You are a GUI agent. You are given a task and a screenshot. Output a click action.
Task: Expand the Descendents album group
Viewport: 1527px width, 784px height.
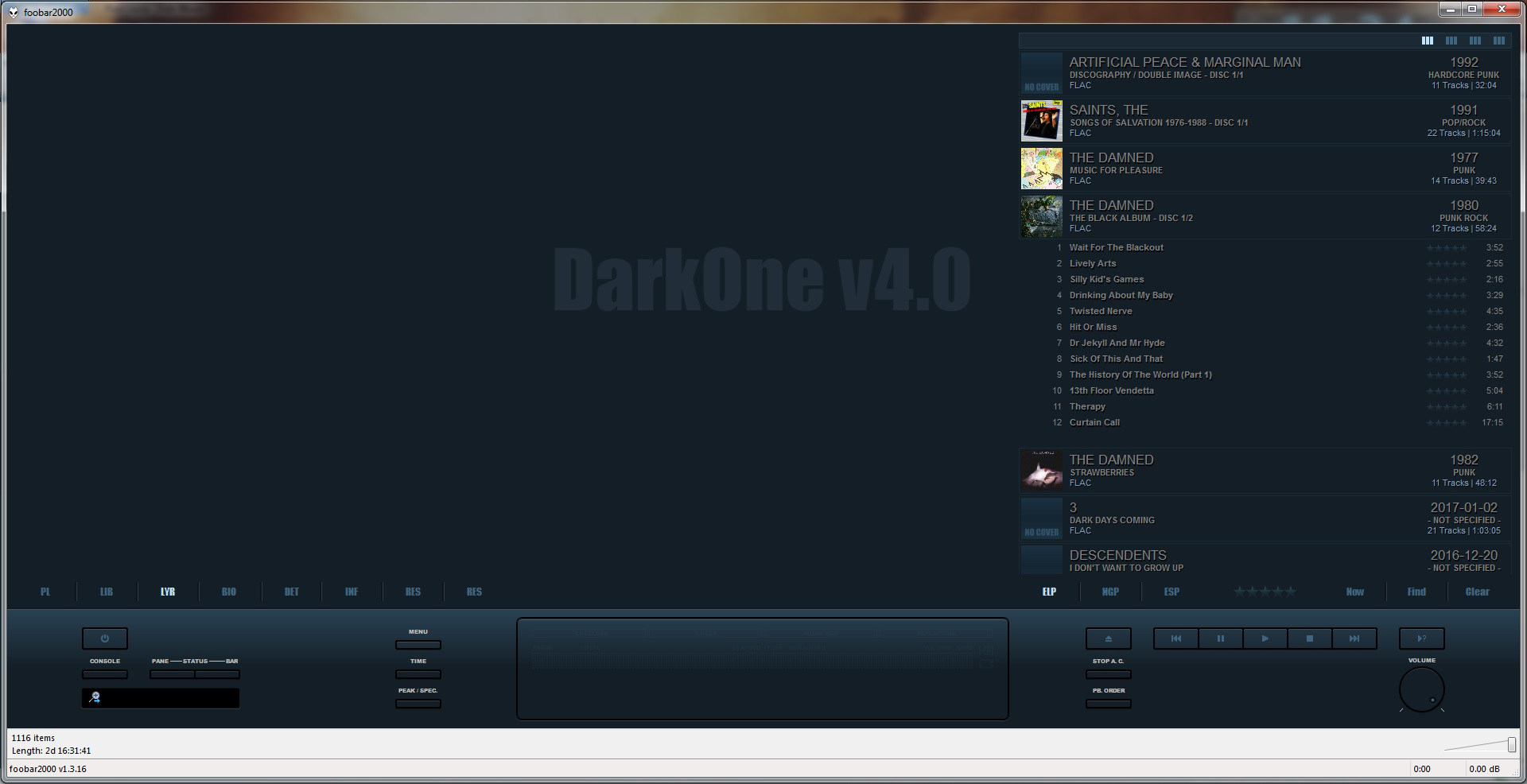point(1265,559)
